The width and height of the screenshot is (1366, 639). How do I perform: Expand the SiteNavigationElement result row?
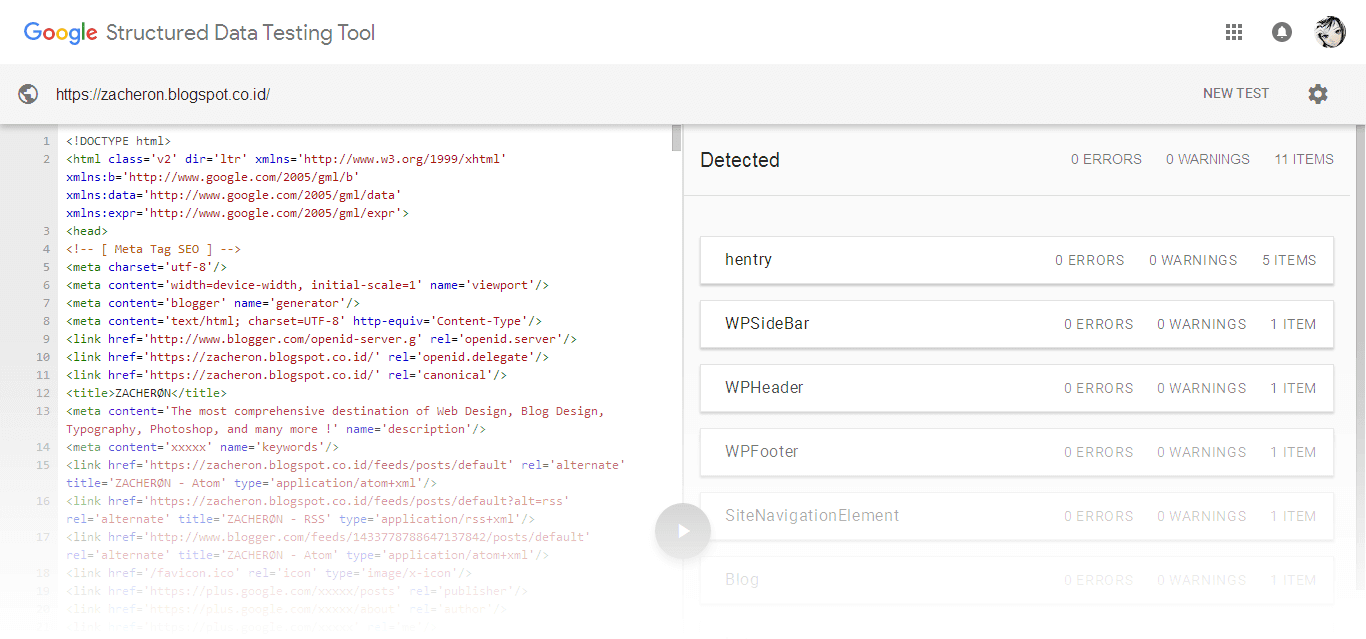click(1017, 516)
